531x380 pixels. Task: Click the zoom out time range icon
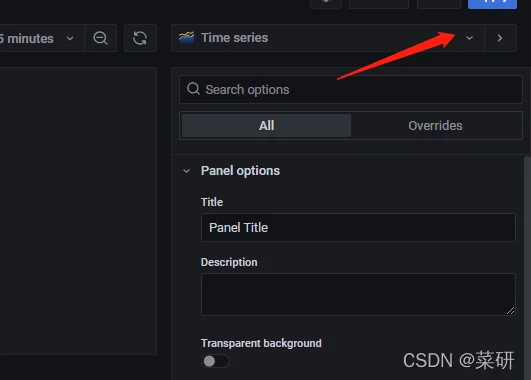click(x=100, y=38)
